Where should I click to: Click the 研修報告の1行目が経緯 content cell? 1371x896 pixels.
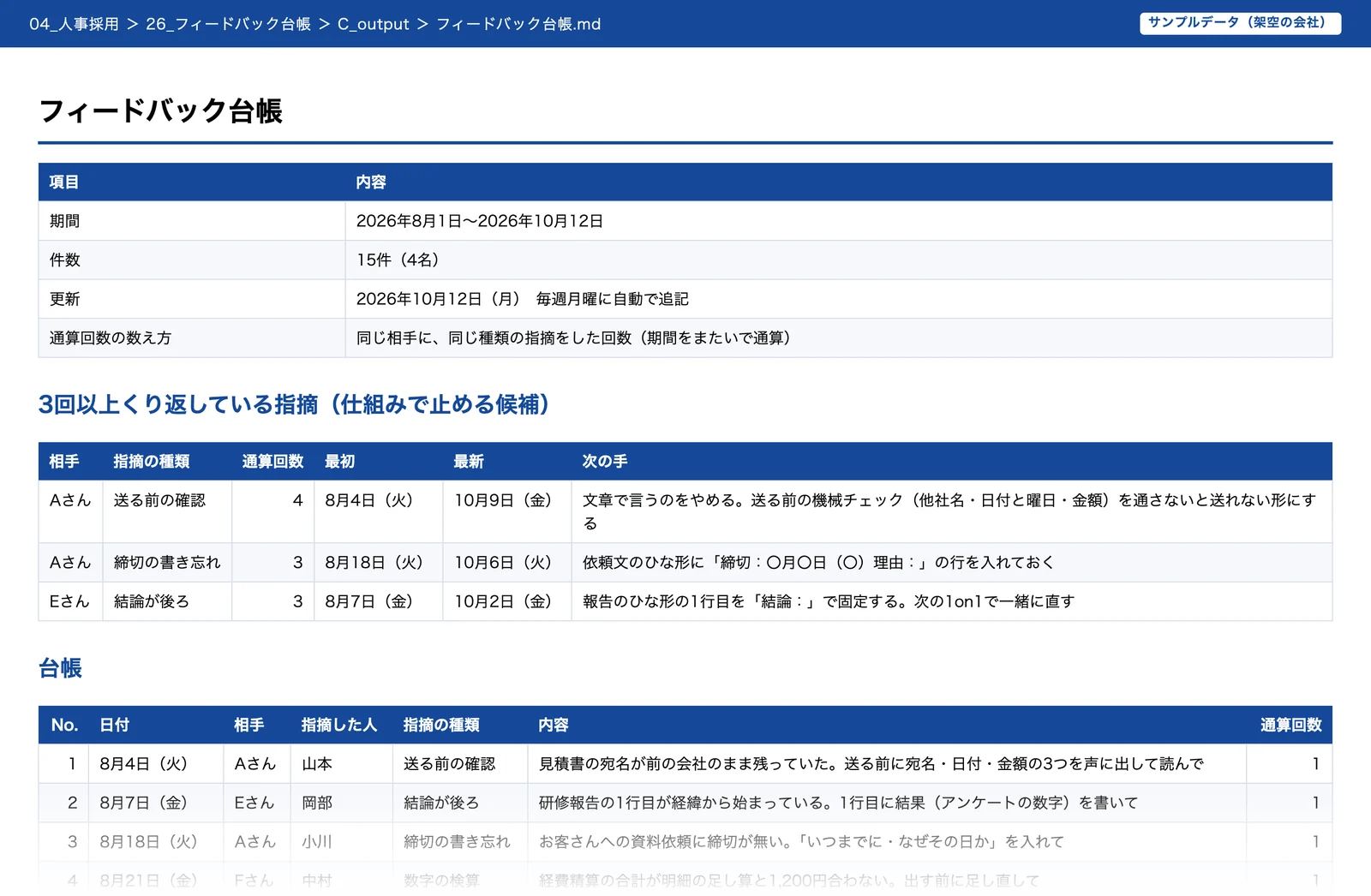(887, 803)
